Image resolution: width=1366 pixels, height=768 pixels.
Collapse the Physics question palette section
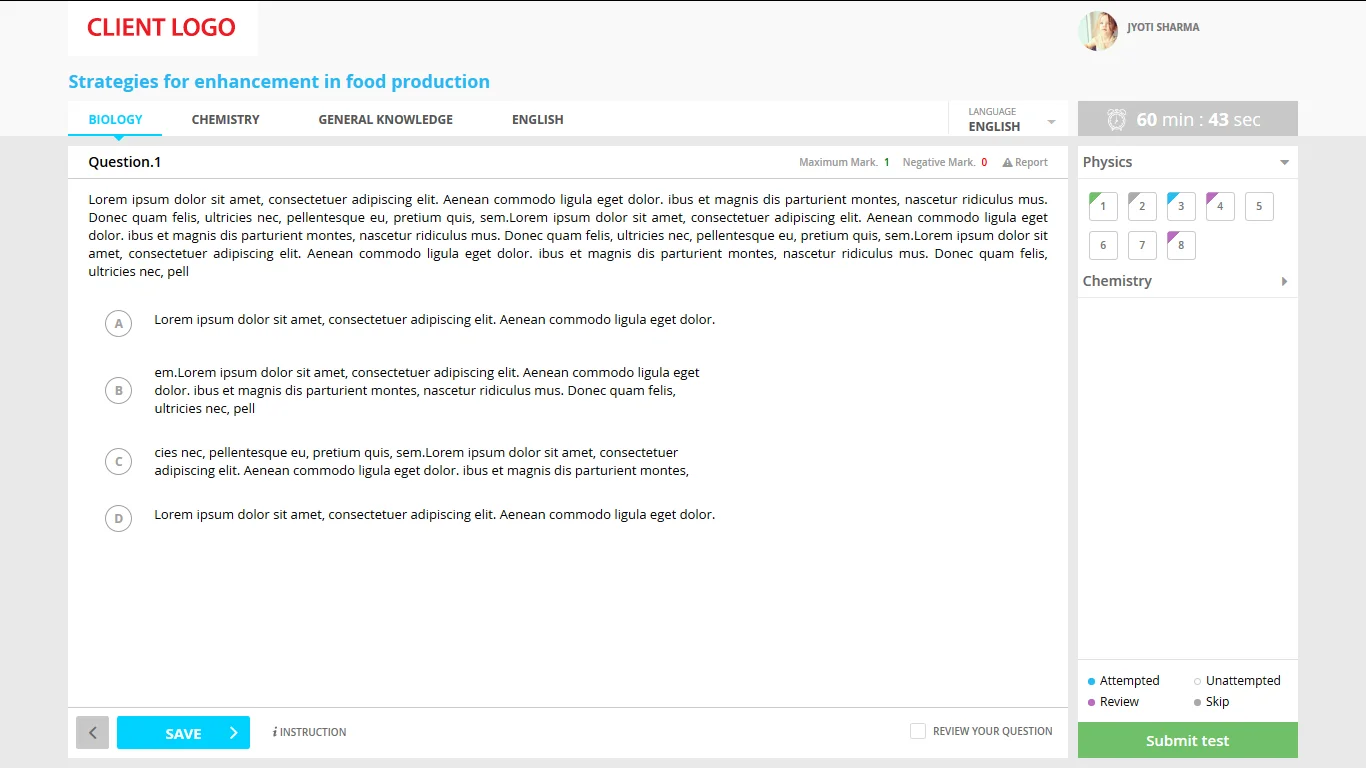(1284, 161)
